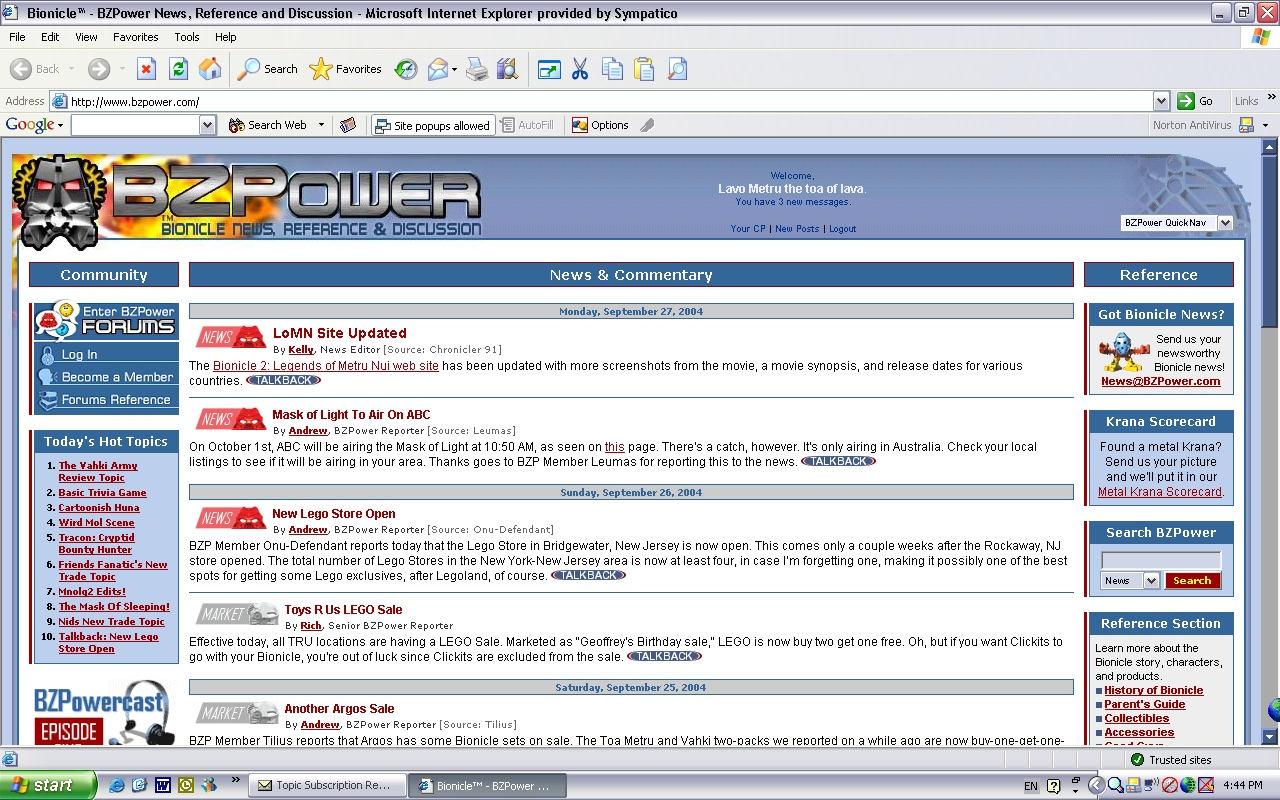The image size is (1280, 800).
Task: Open the LoMN Site Updated article link
Action: 340,333
